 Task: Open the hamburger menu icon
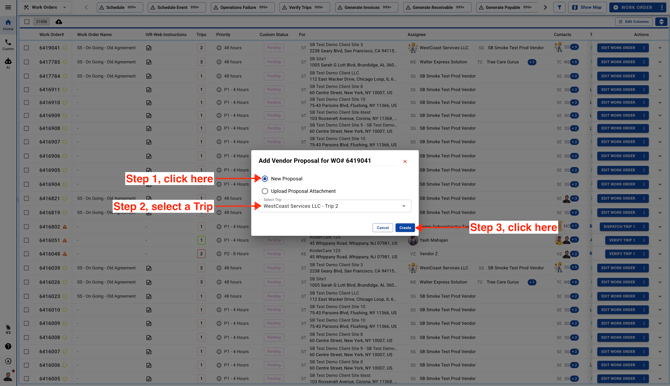point(8,7)
